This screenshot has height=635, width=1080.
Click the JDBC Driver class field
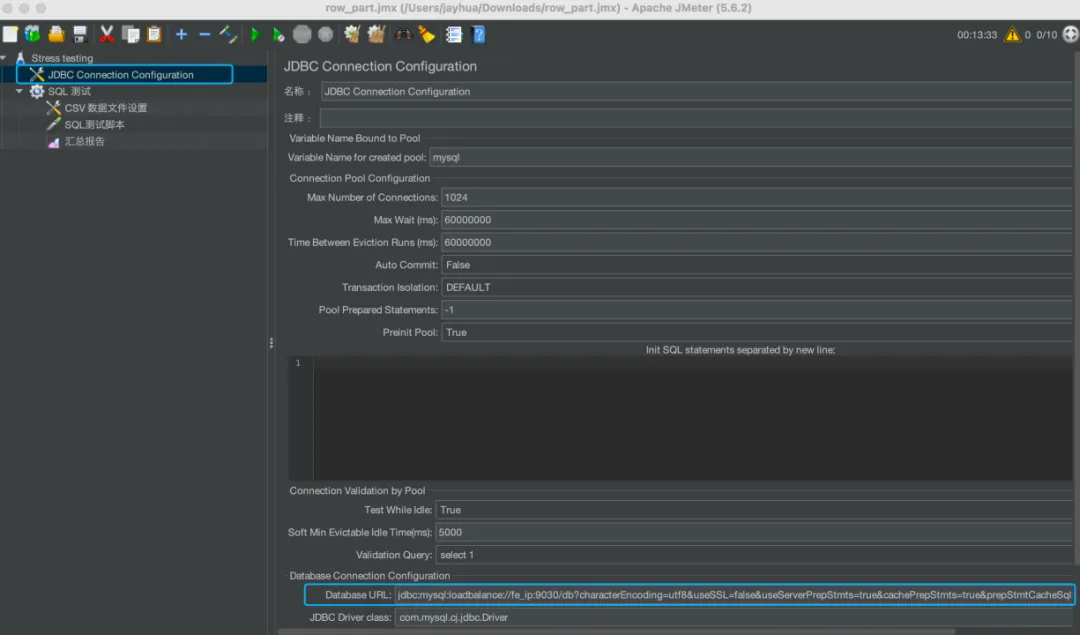[x=734, y=618]
